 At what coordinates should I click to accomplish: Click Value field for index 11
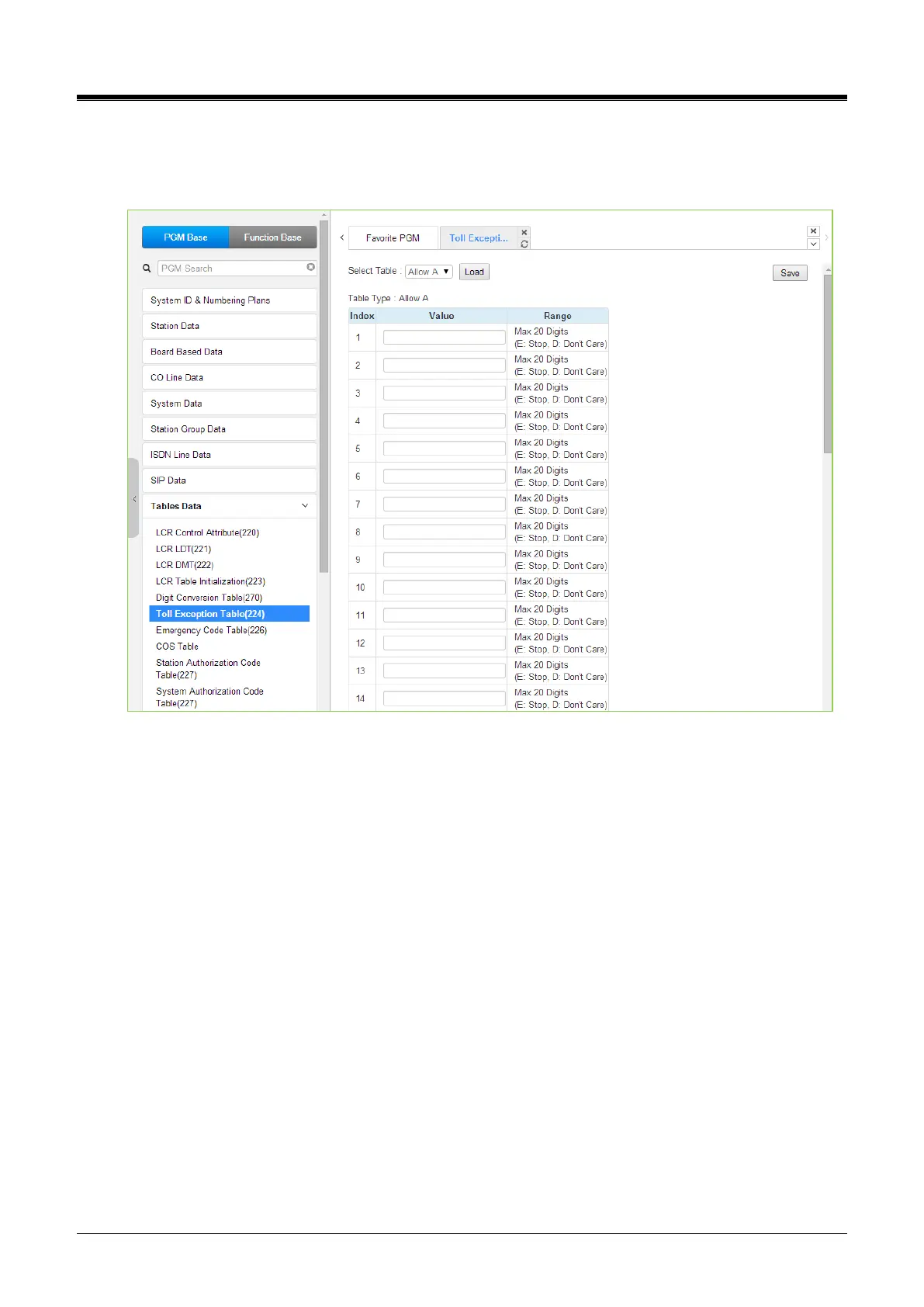[x=445, y=615]
